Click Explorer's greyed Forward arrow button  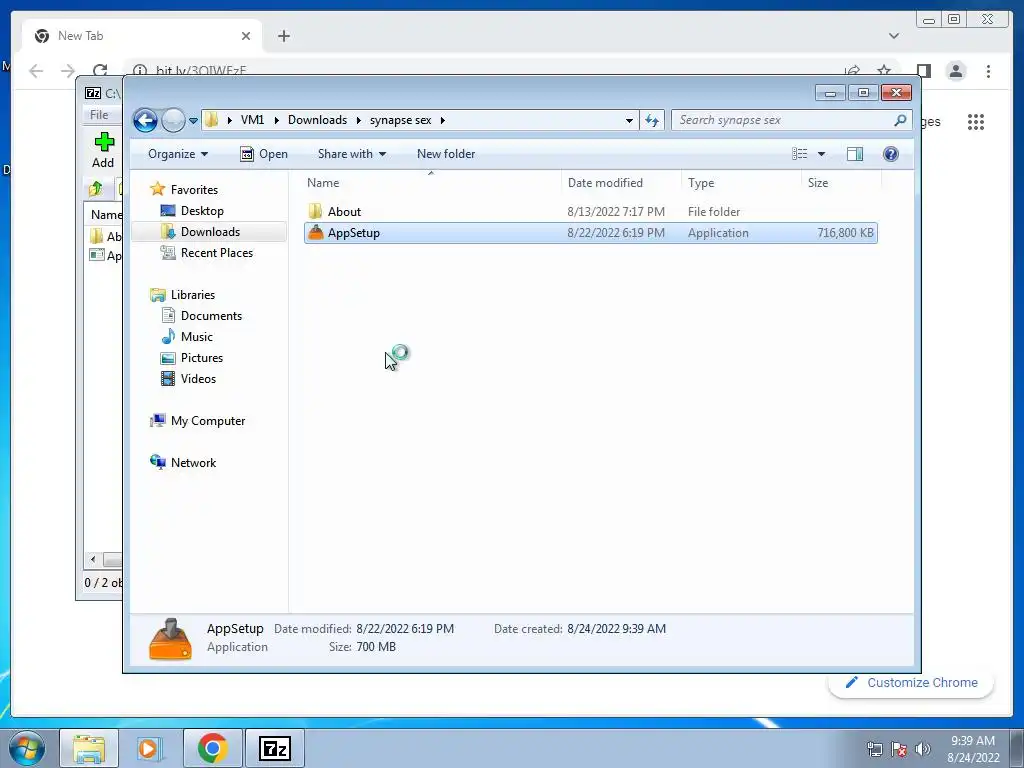click(x=173, y=120)
